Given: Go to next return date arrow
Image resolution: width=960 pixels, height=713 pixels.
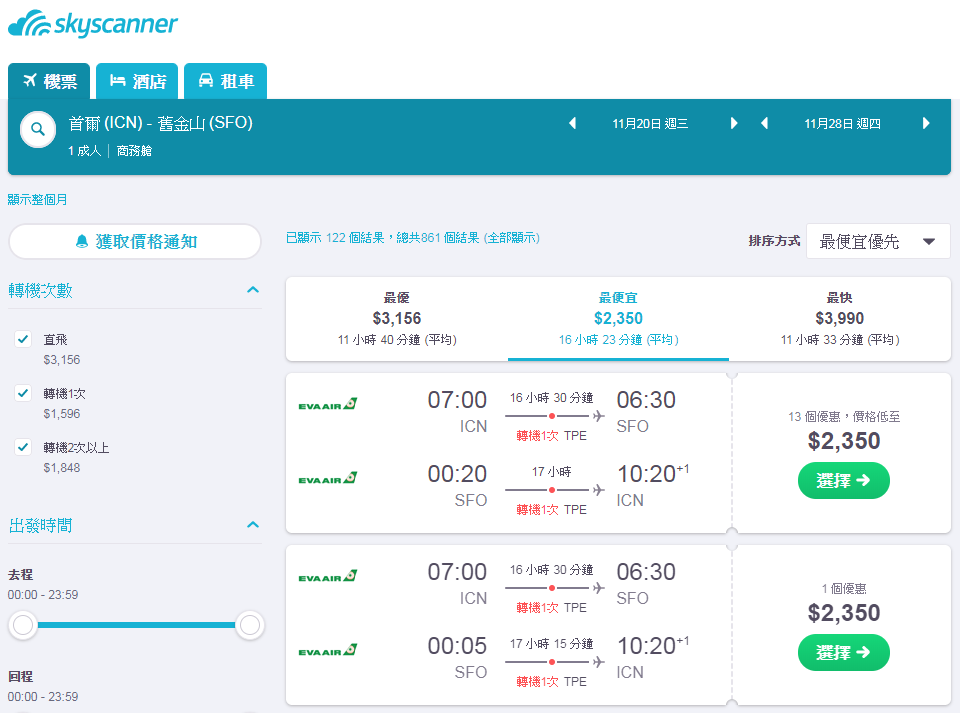Looking at the screenshot, I should (x=926, y=124).
